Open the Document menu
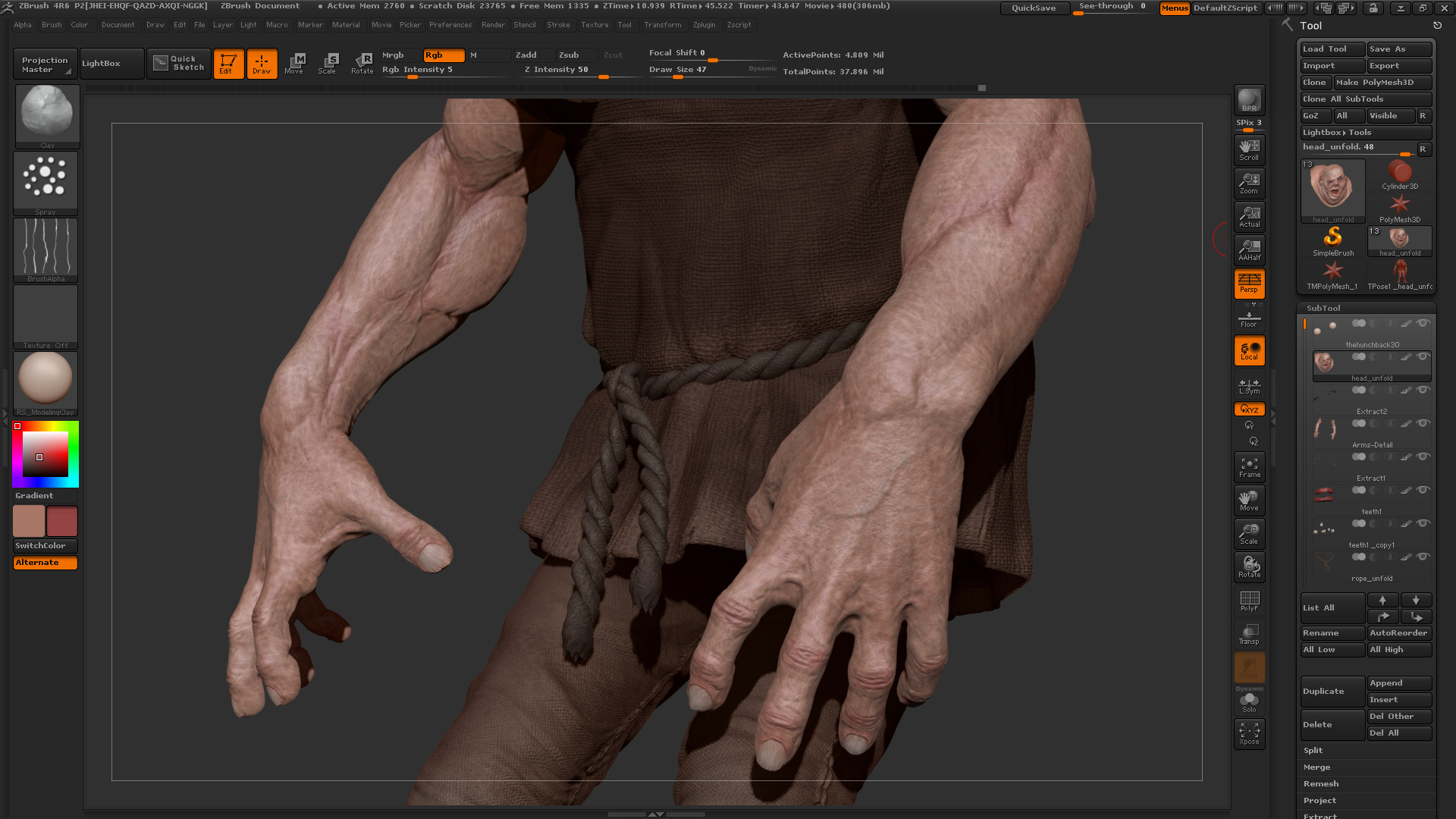Viewport: 1456px width, 819px height. point(118,25)
